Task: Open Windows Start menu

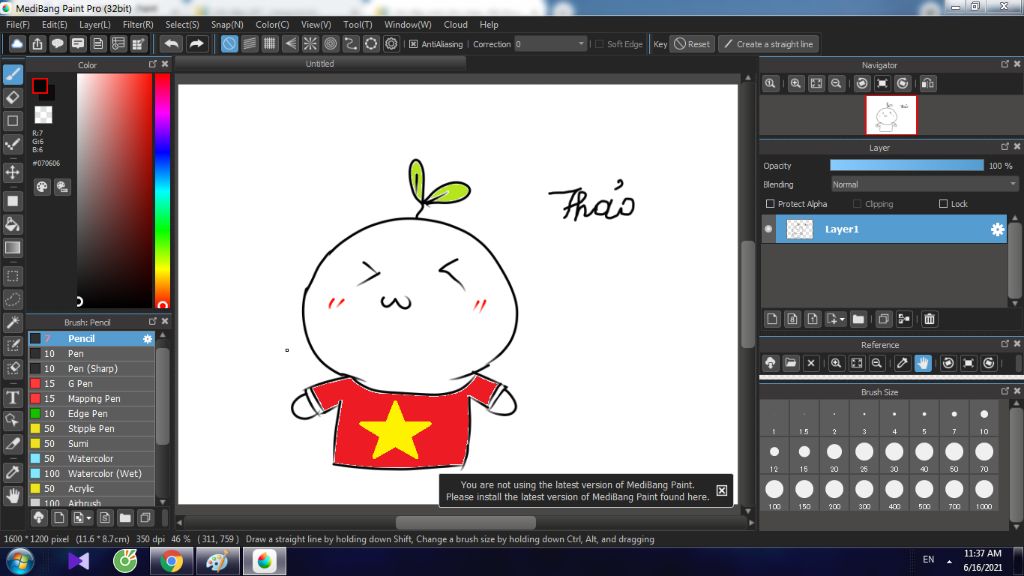Action: tap(20, 562)
